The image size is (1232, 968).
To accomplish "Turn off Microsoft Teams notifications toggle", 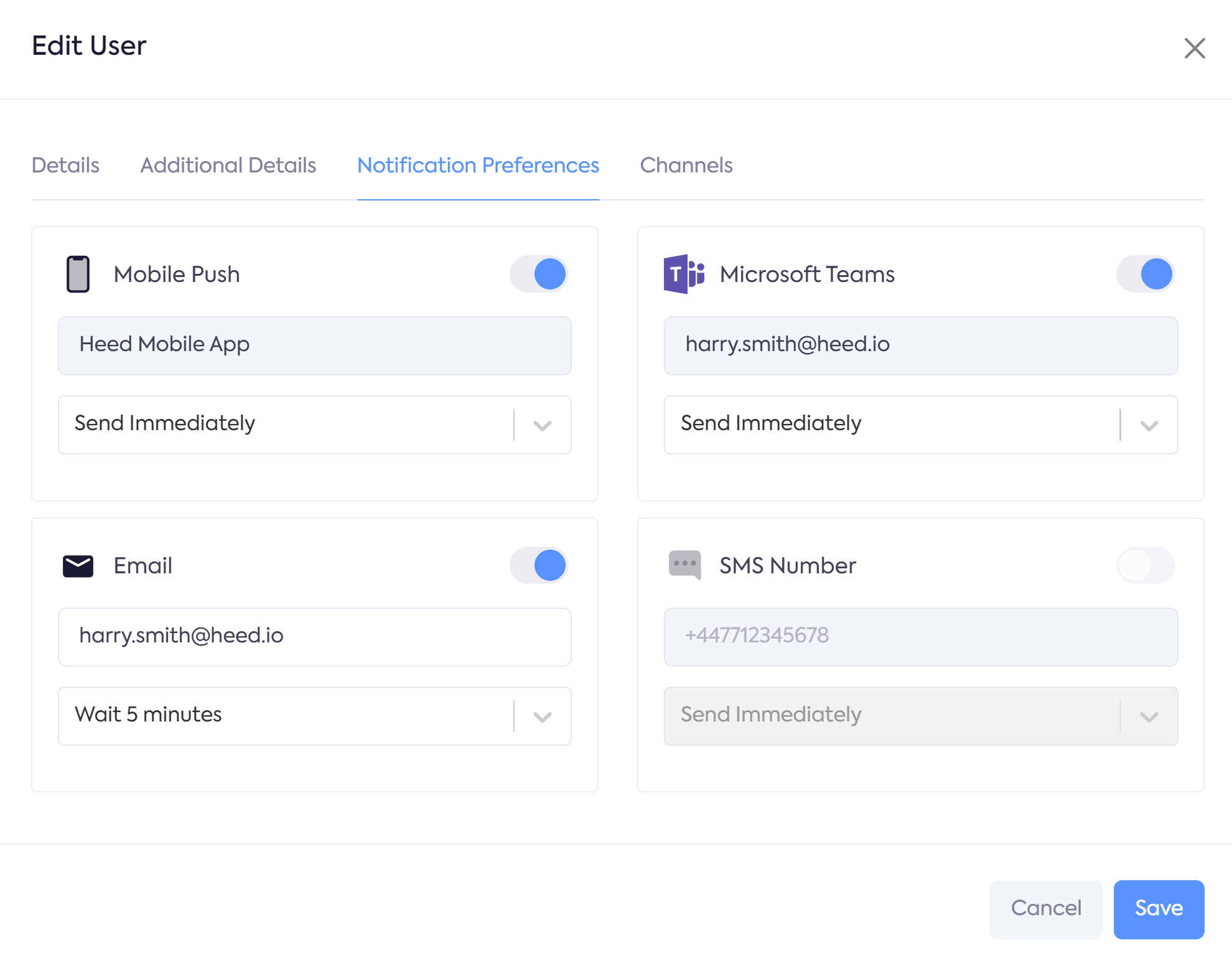I will (1145, 274).
